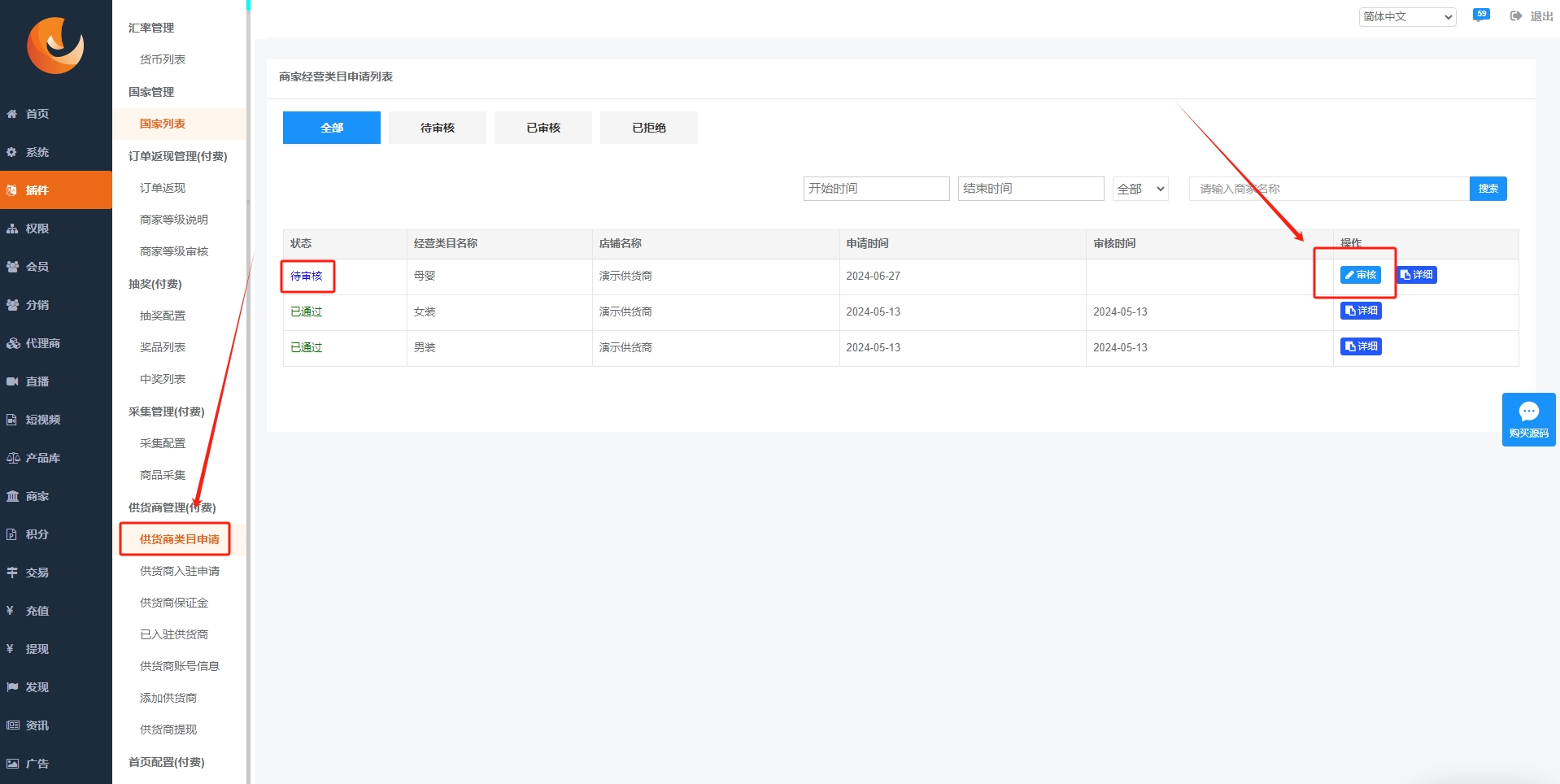
Task: Switch to the 已审核 tab
Action: (x=543, y=128)
